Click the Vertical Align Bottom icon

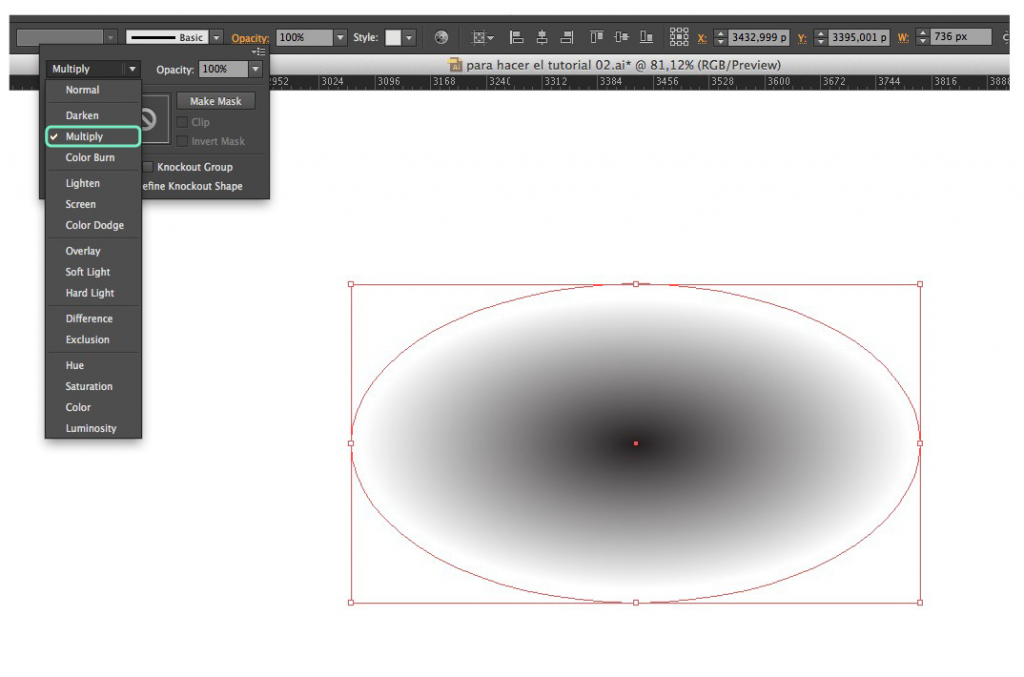pyautogui.click(x=647, y=37)
